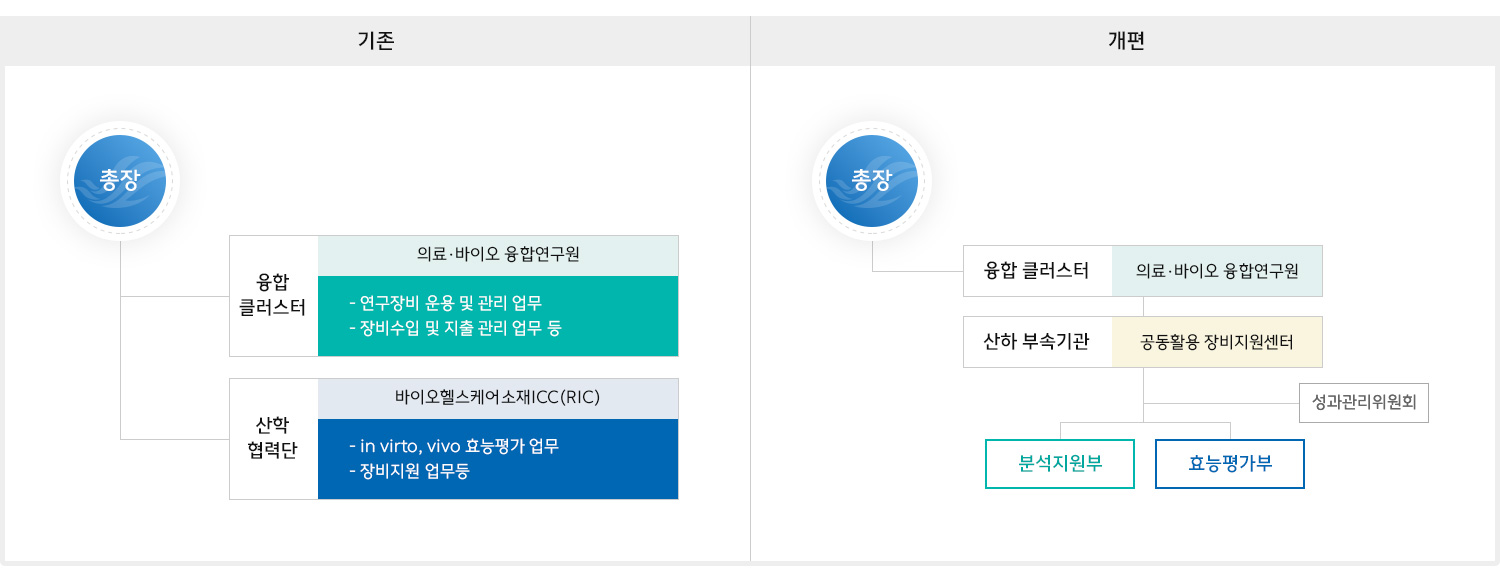Select the 연구장비 운용 및 관리 업무 line
Image resolution: width=1500 pixels, height=582 pixels.
pyautogui.click(x=446, y=303)
